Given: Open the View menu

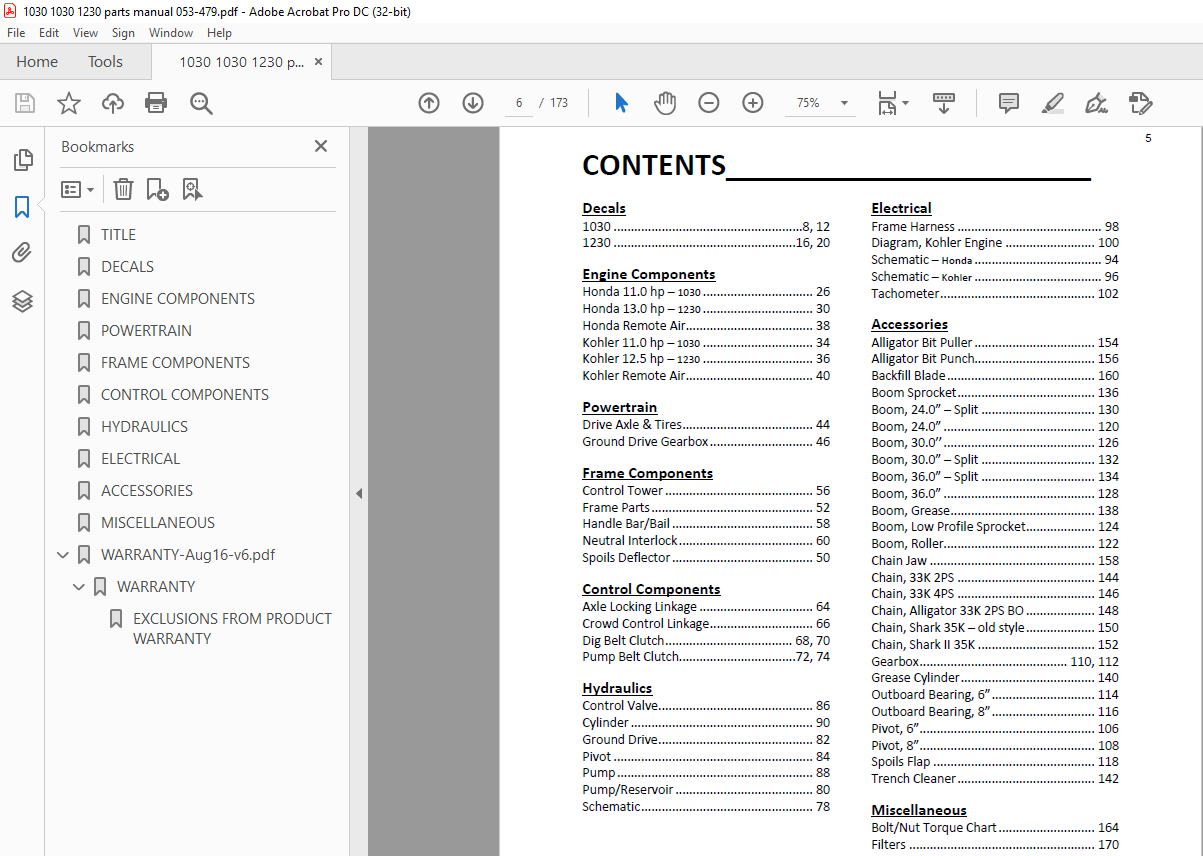Looking at the screenshot, I should [x=85, y=32].
